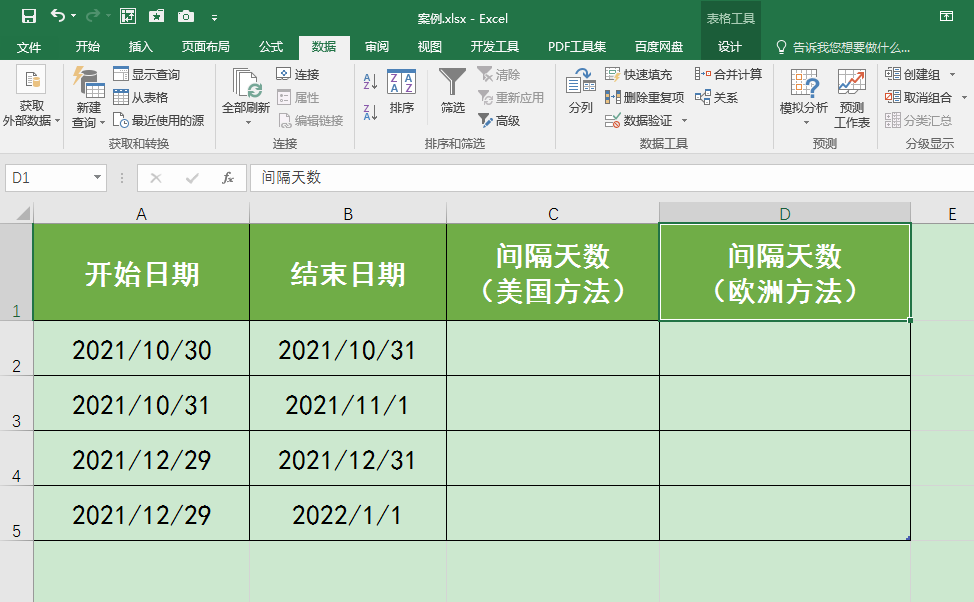Toggle the 筛选 filter funnel
This screenshot has height=602, width=974.
pos(452,91)
